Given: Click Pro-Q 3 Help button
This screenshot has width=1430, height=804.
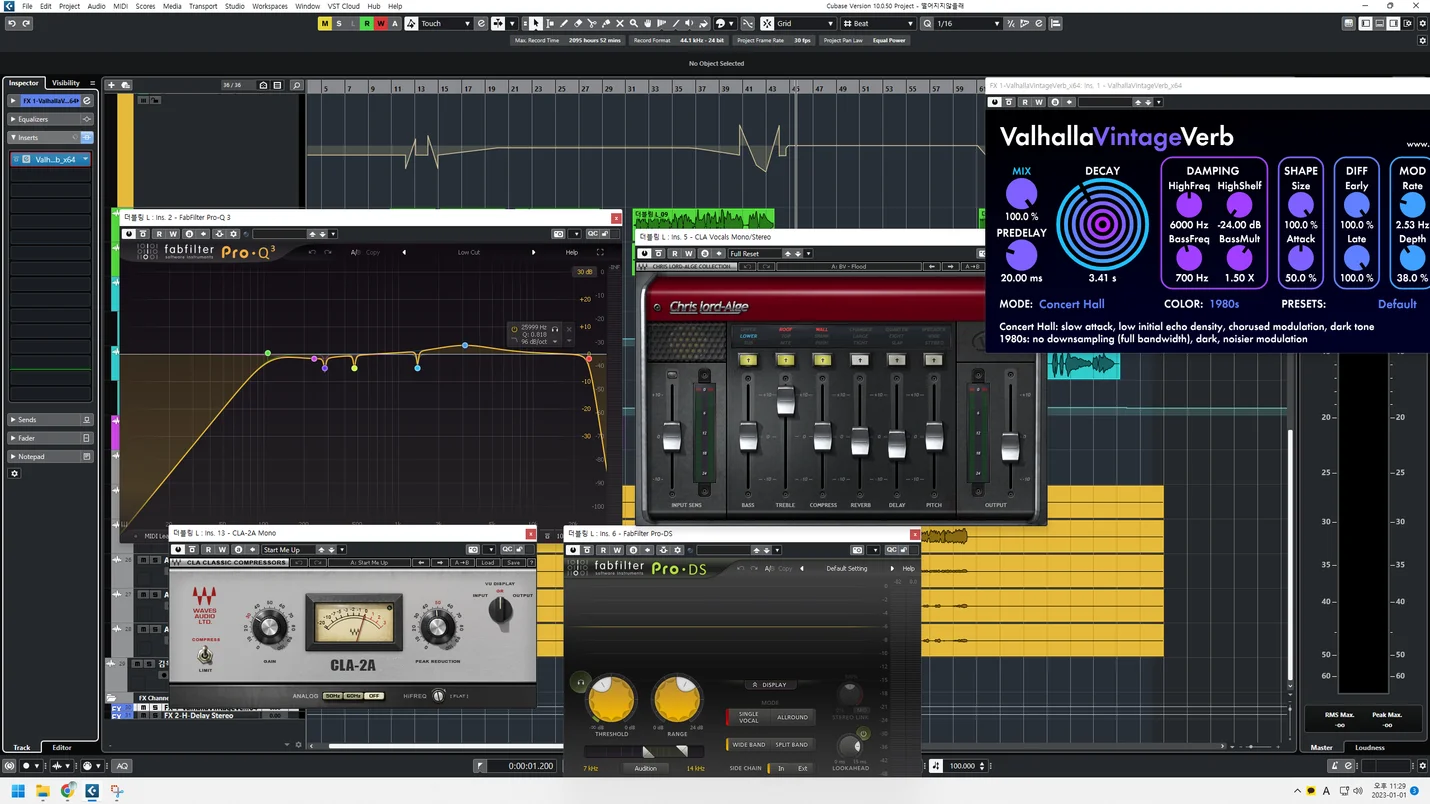Looking at the screenshot, I should [x=572, y=252].
